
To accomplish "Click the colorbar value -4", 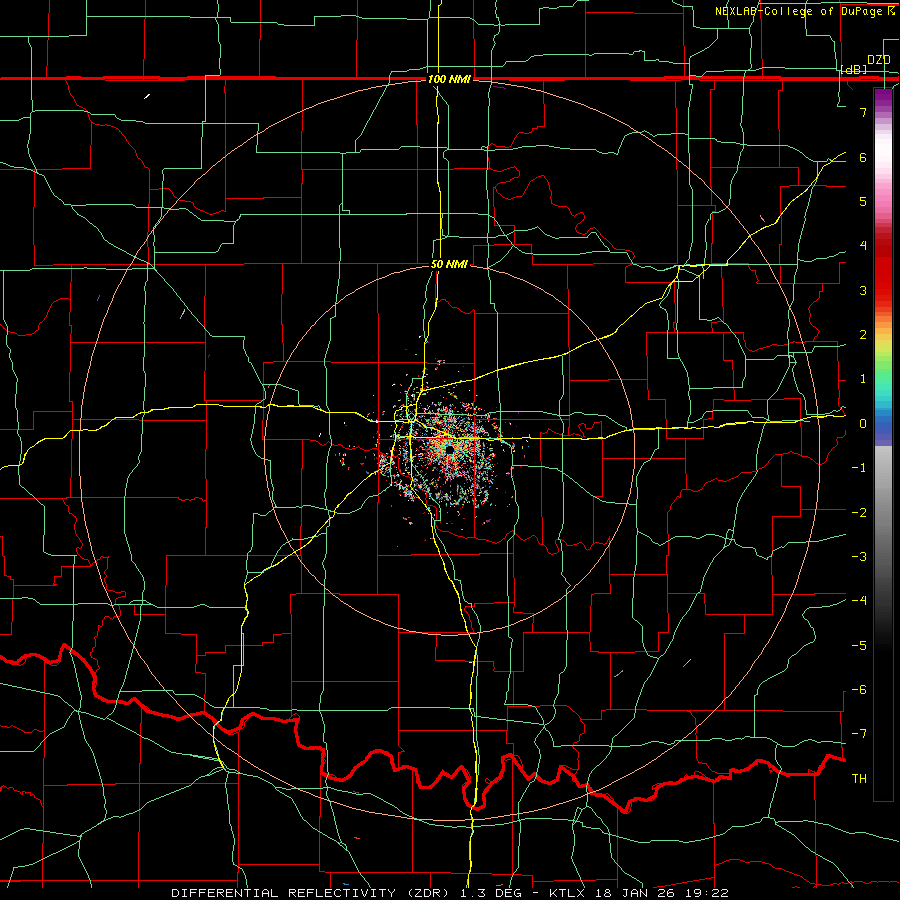I will click(x=859, y=601).
